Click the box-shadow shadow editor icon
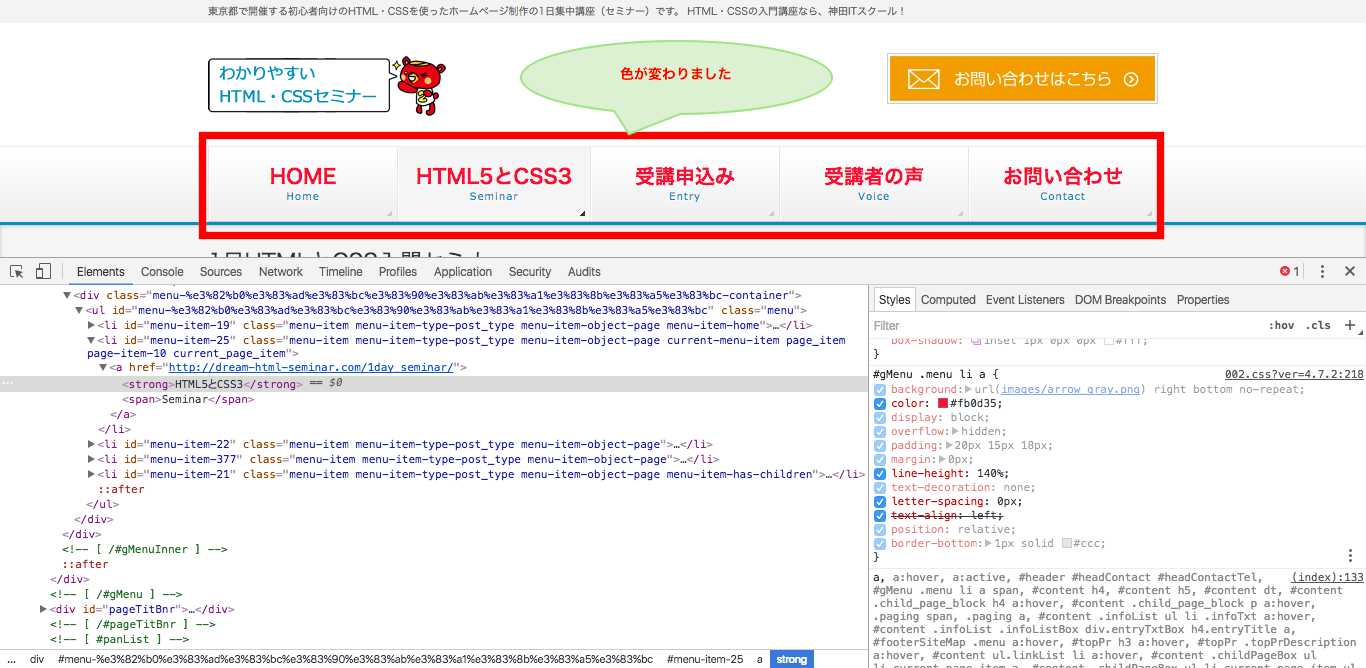 coord(977,341)
